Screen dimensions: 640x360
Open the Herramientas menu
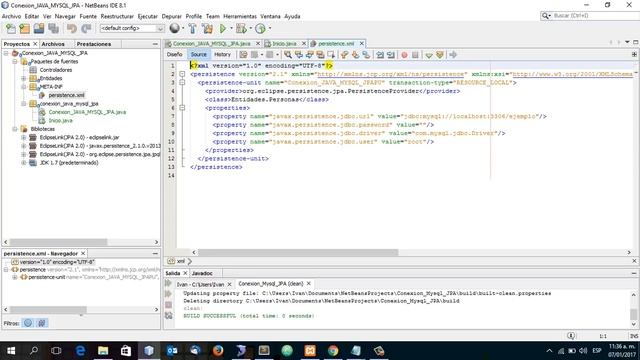240,16
